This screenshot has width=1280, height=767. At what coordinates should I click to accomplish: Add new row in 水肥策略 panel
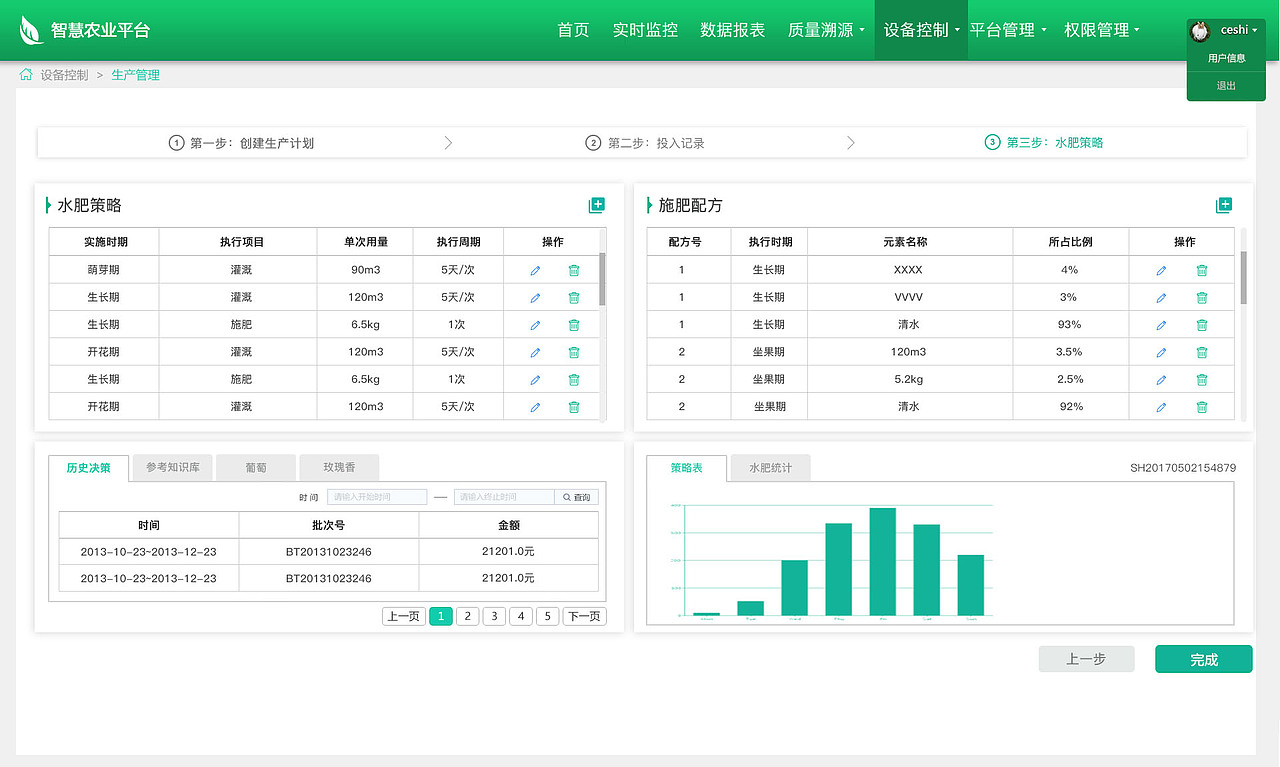click(x=597, y=205)
